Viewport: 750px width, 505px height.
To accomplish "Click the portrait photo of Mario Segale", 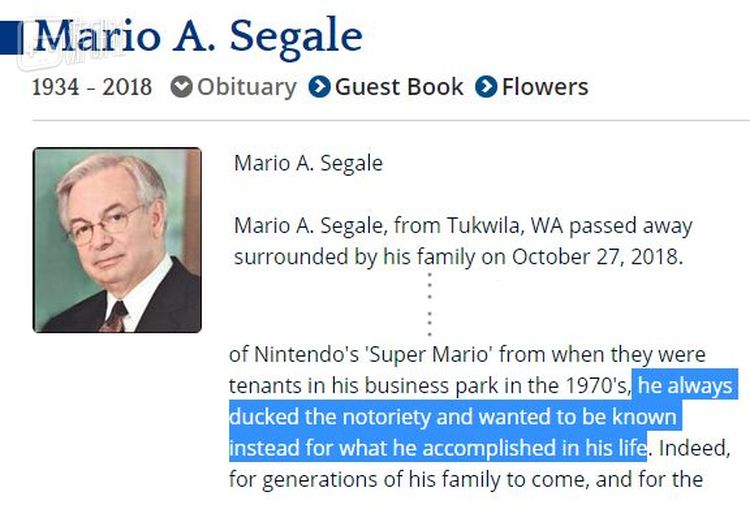I will coord(117,240).
